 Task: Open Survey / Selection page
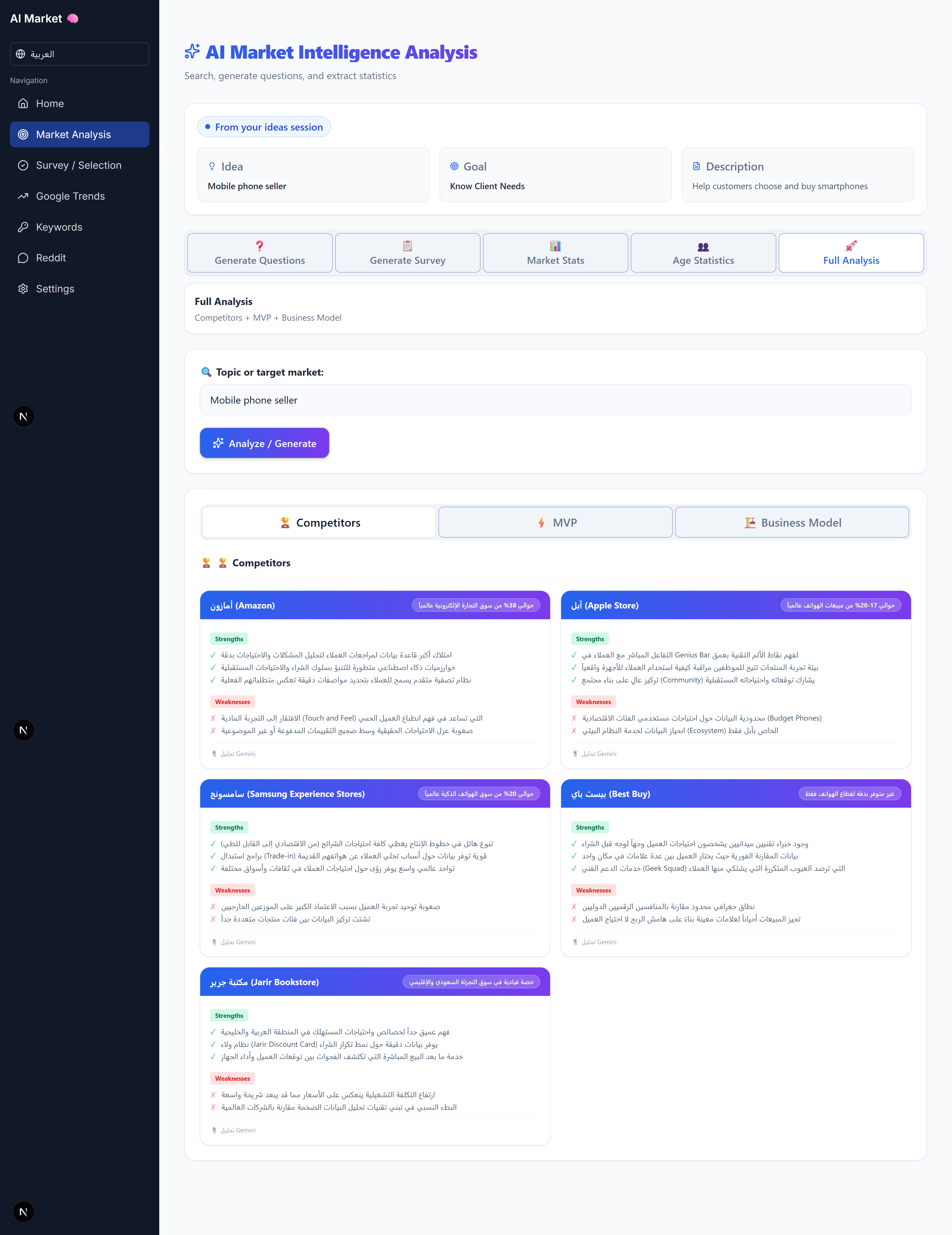[x=80, y=165]
